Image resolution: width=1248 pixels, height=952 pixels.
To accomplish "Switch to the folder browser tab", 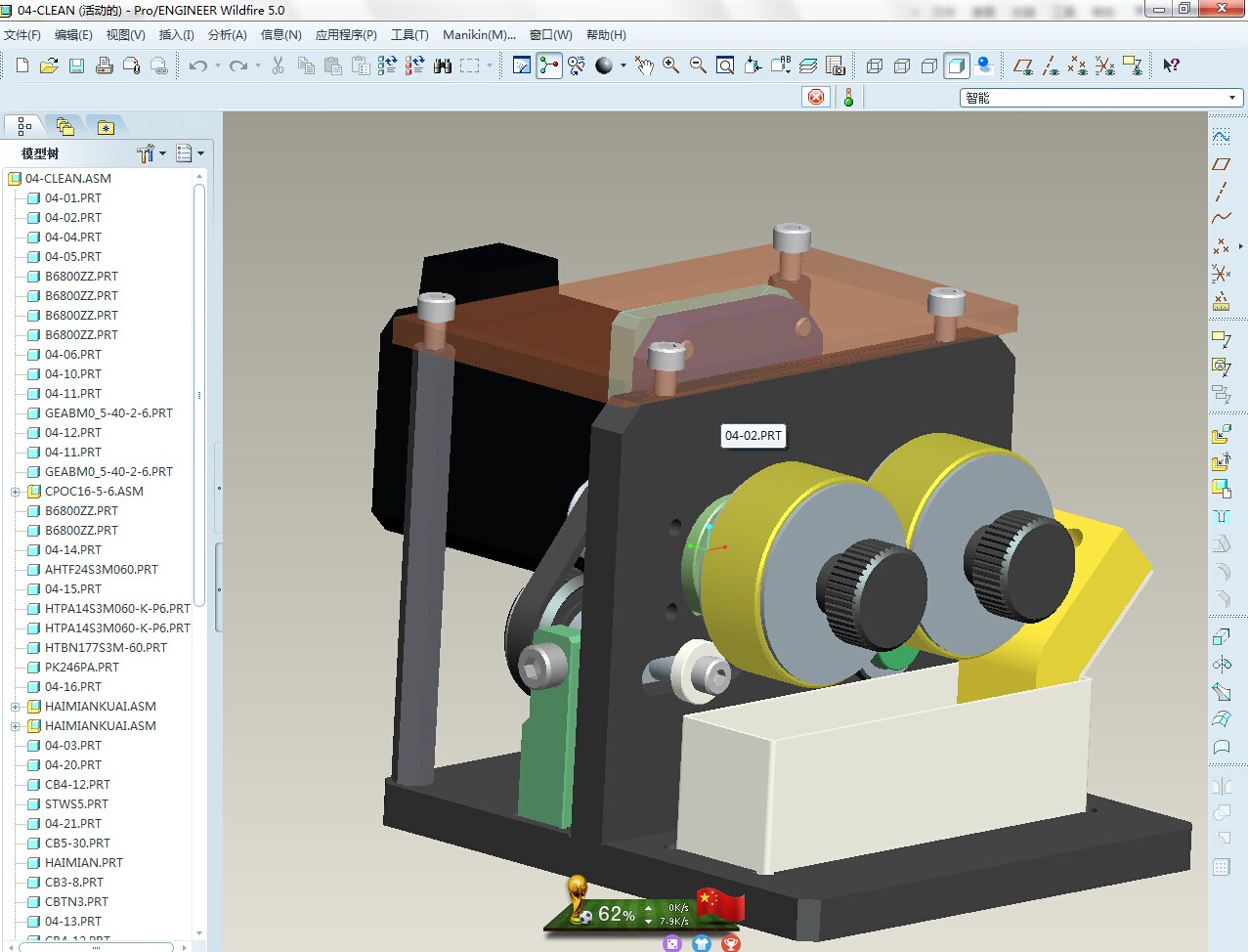I will click(x=65, y=125).
